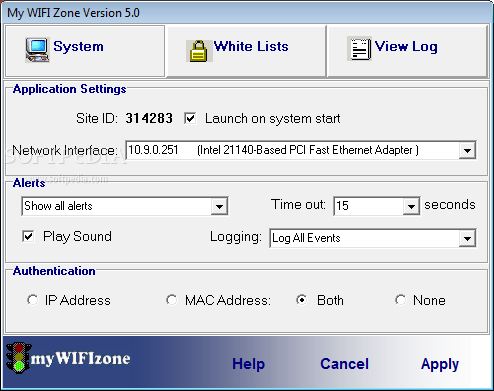Click the View Log document icon
This screenshot has height=391, width=494.
click(x=359, y=49)
